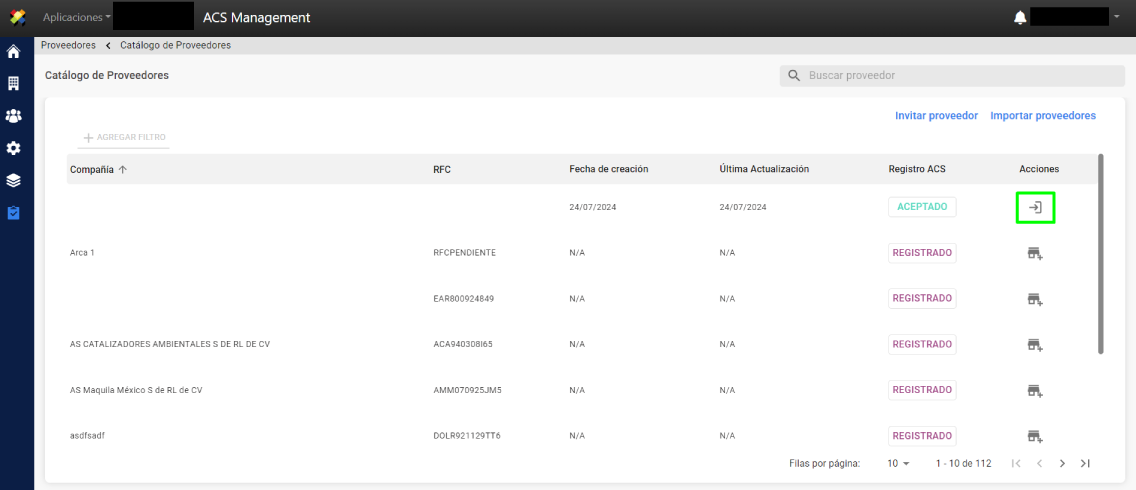Click Proveedores breadcrumb item
The width and height of the screenshot is (1136, 490).
pos(68,45)
